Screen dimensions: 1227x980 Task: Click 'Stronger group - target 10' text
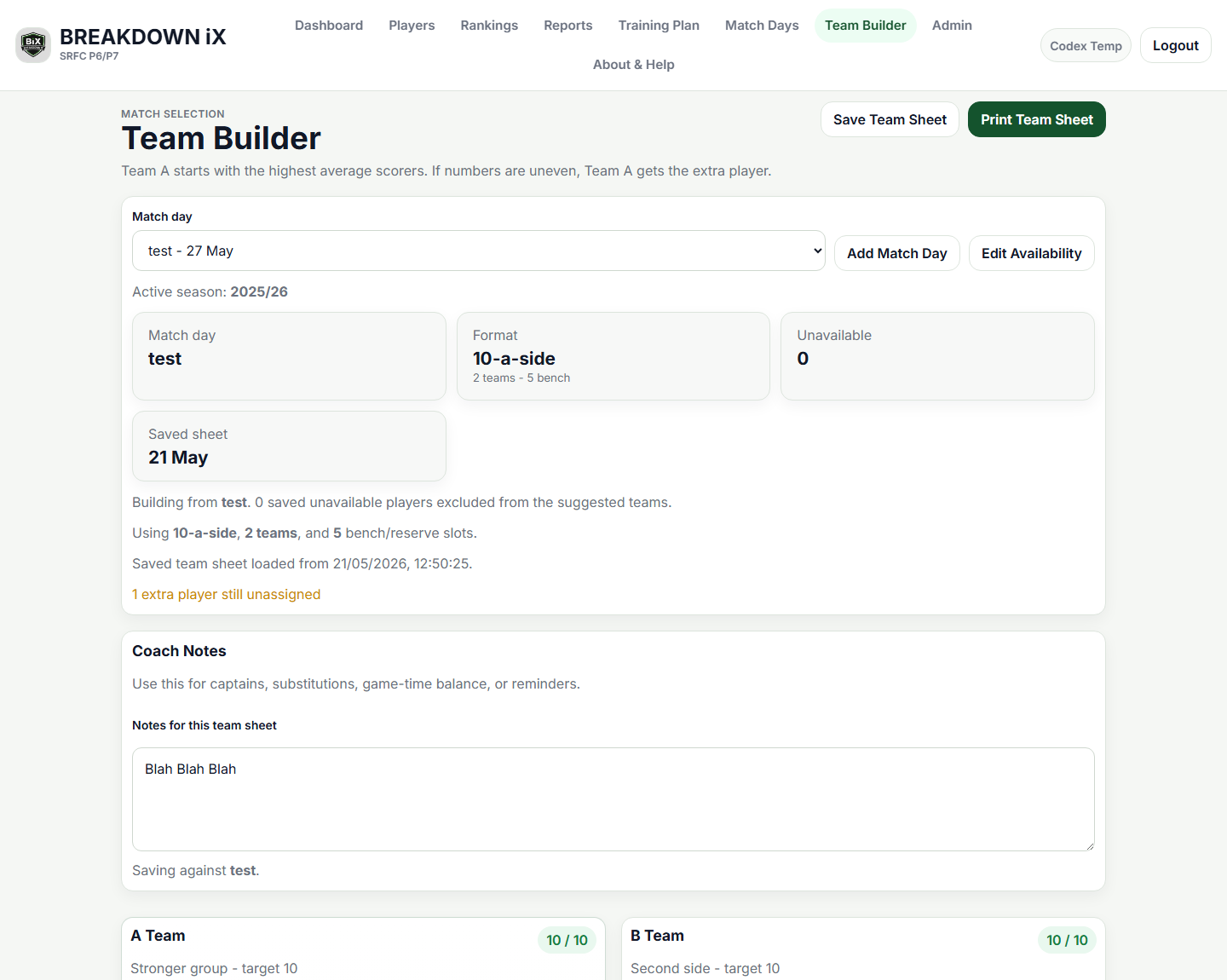tap(214, 969)
